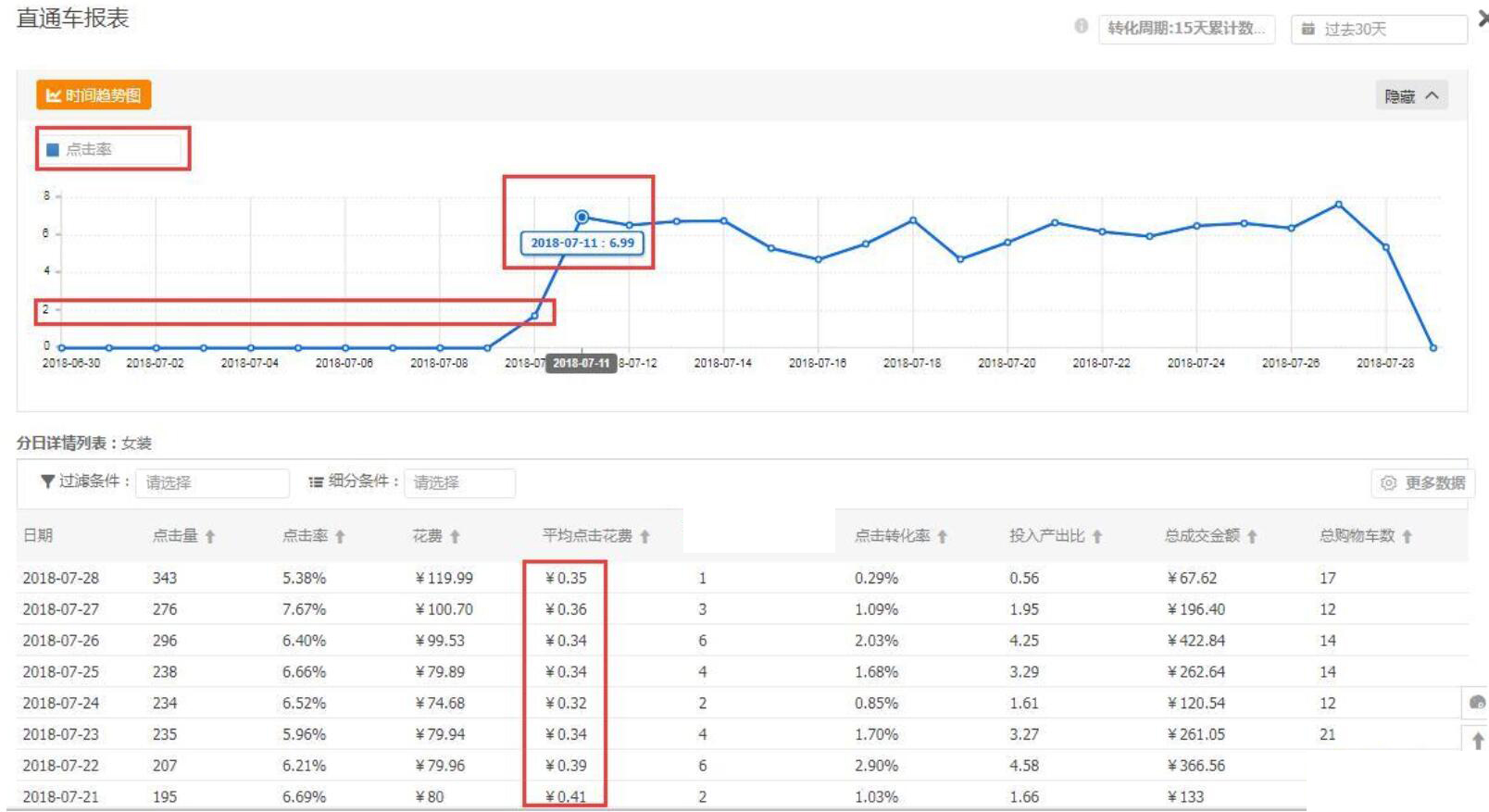Click the 2.90% conversion rate cell
Image resolution: width=1489 pixels, height=812 pixels.
(x=876, y=766)
